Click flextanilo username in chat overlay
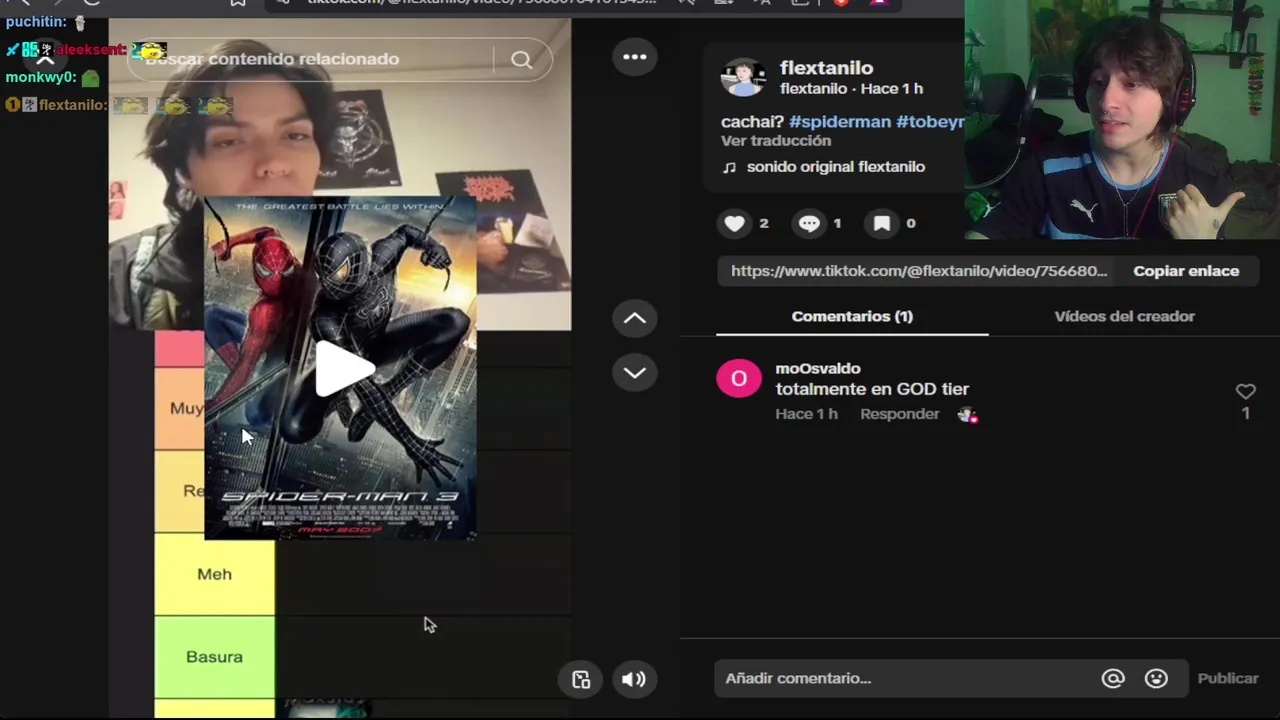Screen dimensions: 1280x720 pyautogui.click(x=73, y=104)
